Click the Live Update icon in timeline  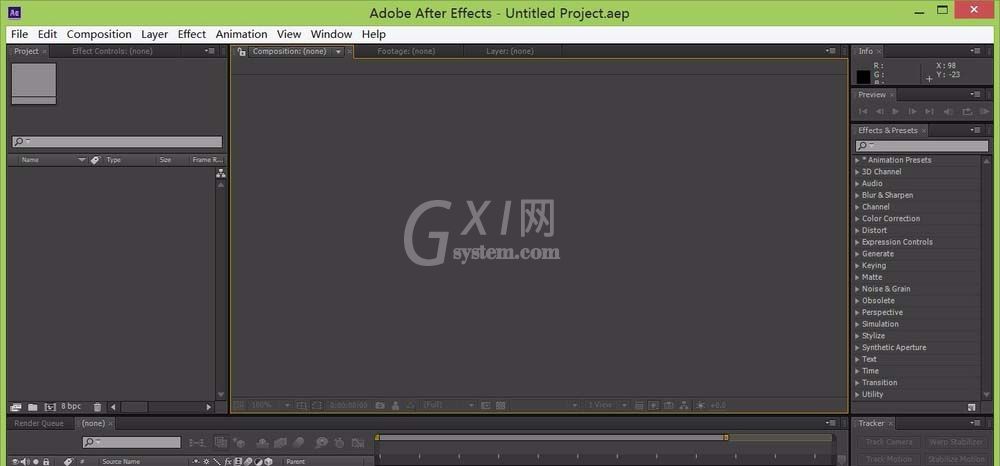click(221, 442)
